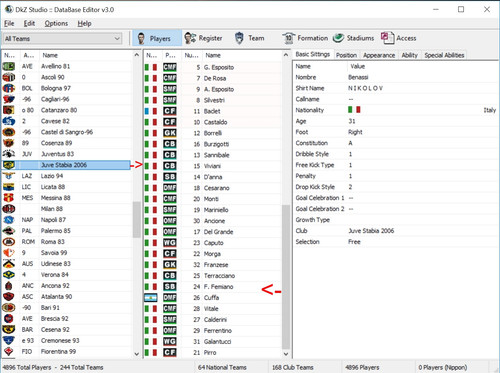Select the Cagliari-96 team row
The width and height of the screenshot is (500, 373).
66,99
